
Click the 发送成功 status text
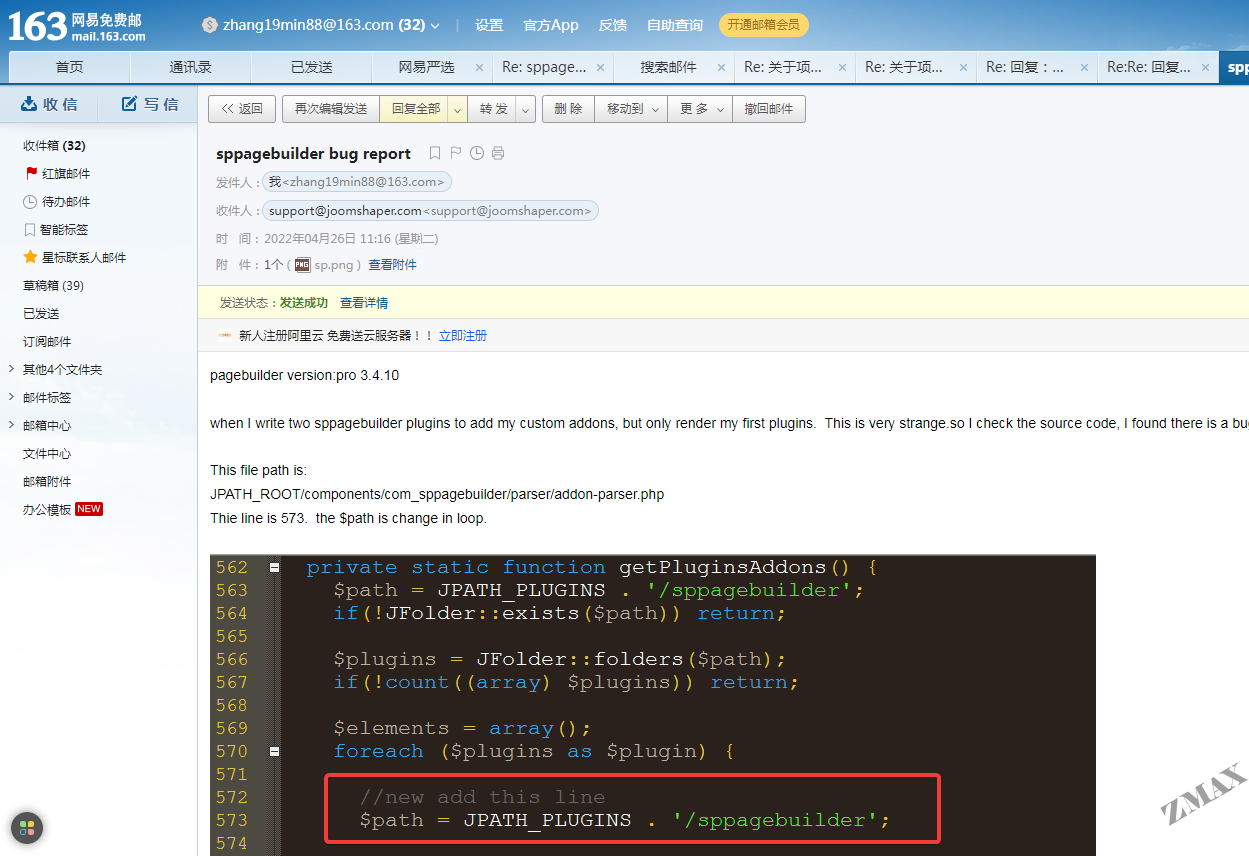coord(304,303)
